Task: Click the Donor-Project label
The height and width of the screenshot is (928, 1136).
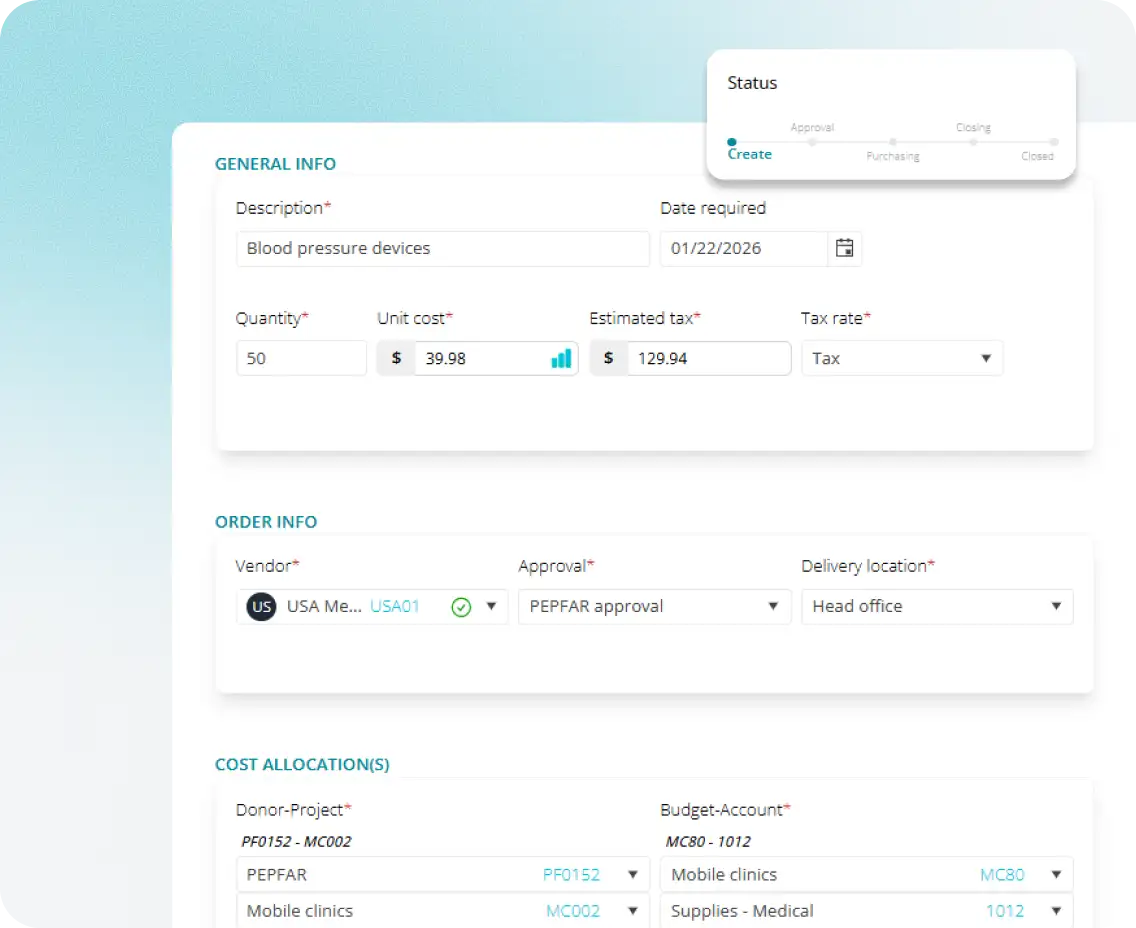Action: click(x=293, y=810)
